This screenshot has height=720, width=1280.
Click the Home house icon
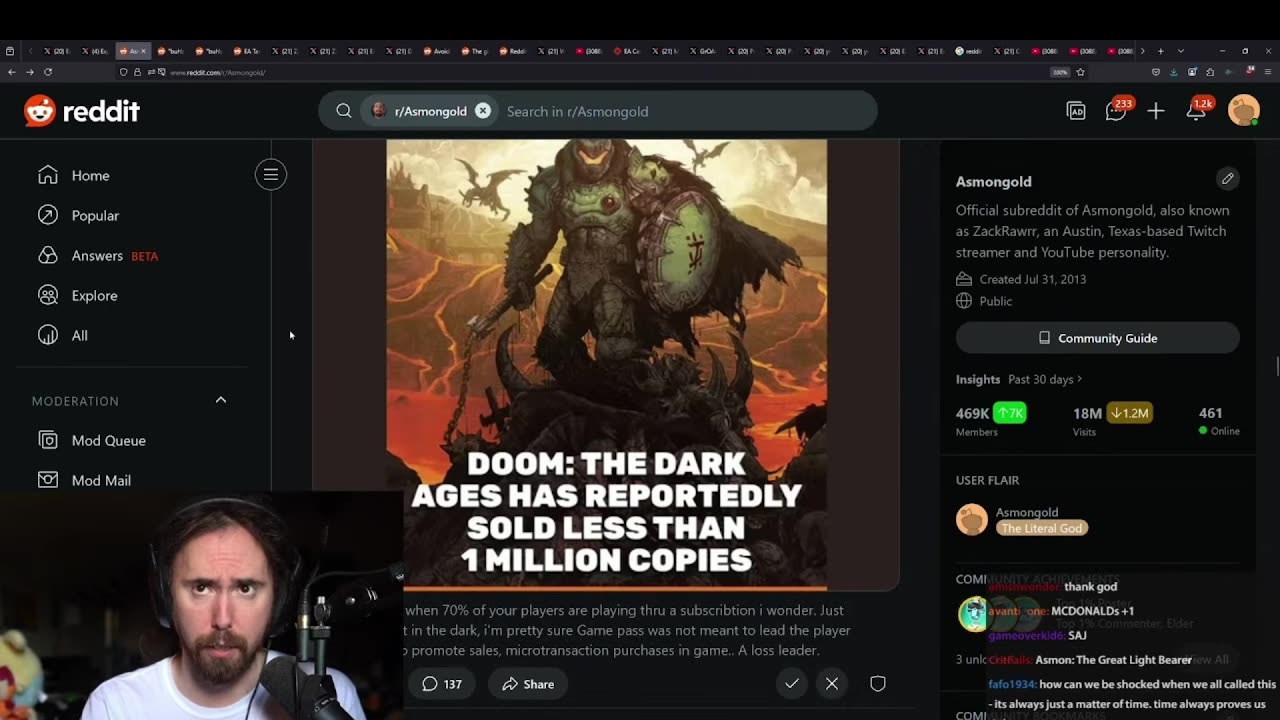click(48, 175)
